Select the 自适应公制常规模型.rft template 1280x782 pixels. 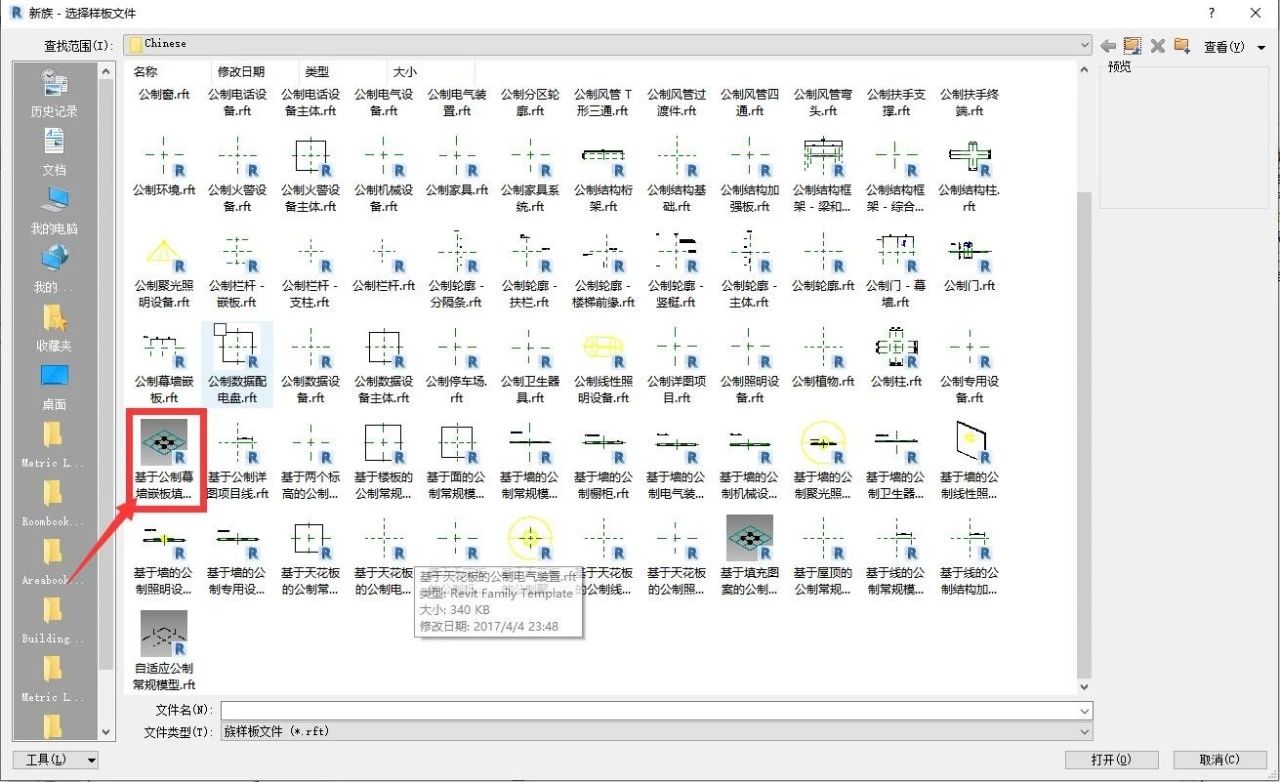164,650
